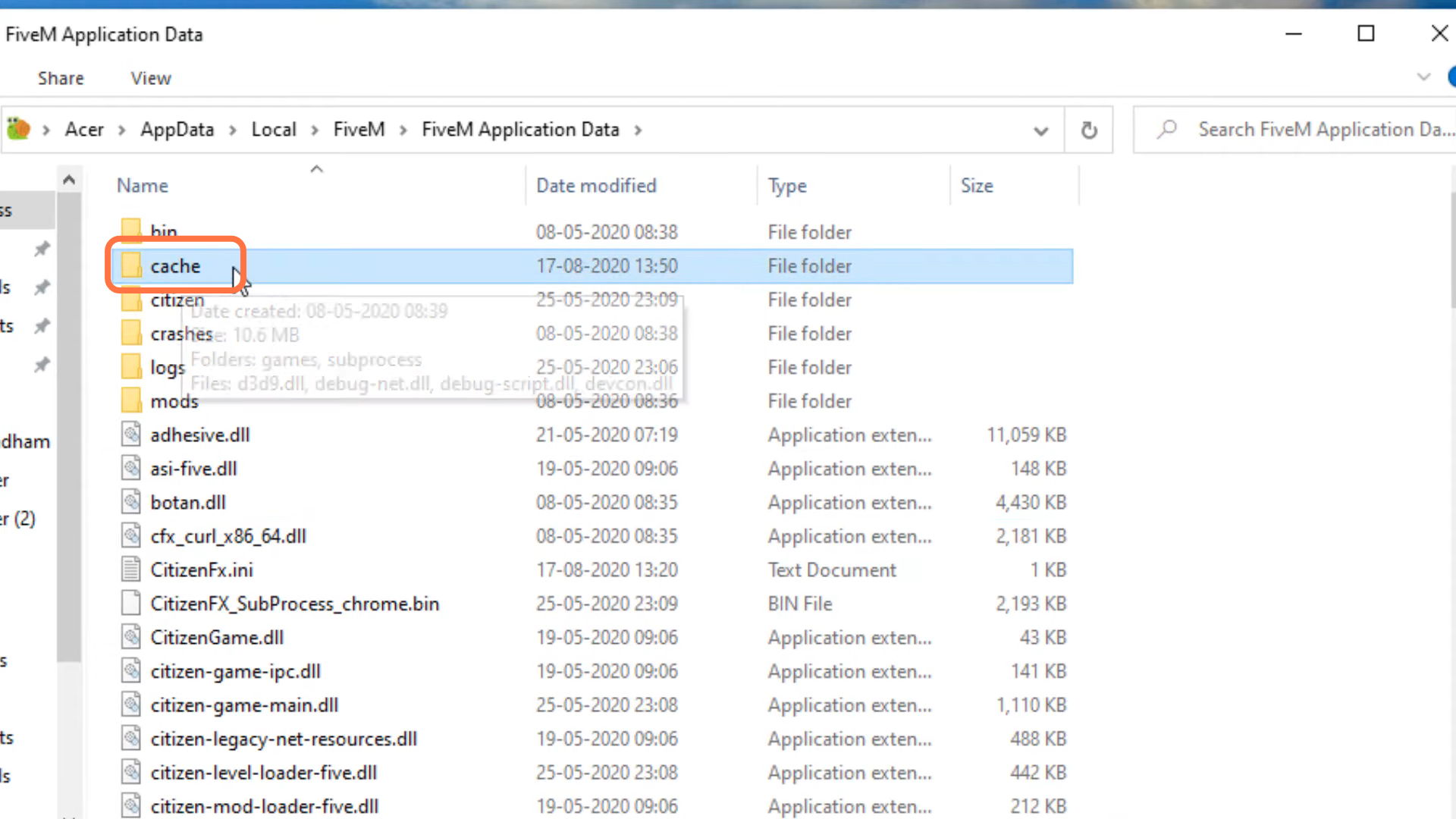Click the search magnifier icon

coord(1167,130)
